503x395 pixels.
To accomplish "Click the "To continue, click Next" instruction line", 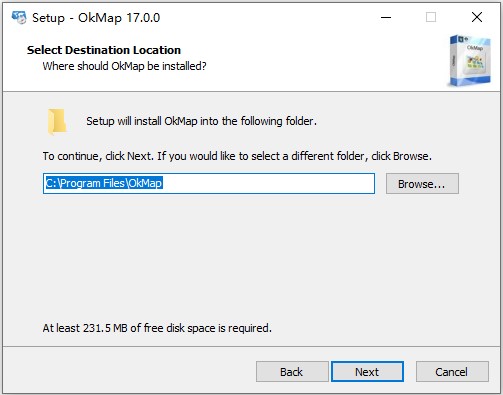I will tap(237, 156).
